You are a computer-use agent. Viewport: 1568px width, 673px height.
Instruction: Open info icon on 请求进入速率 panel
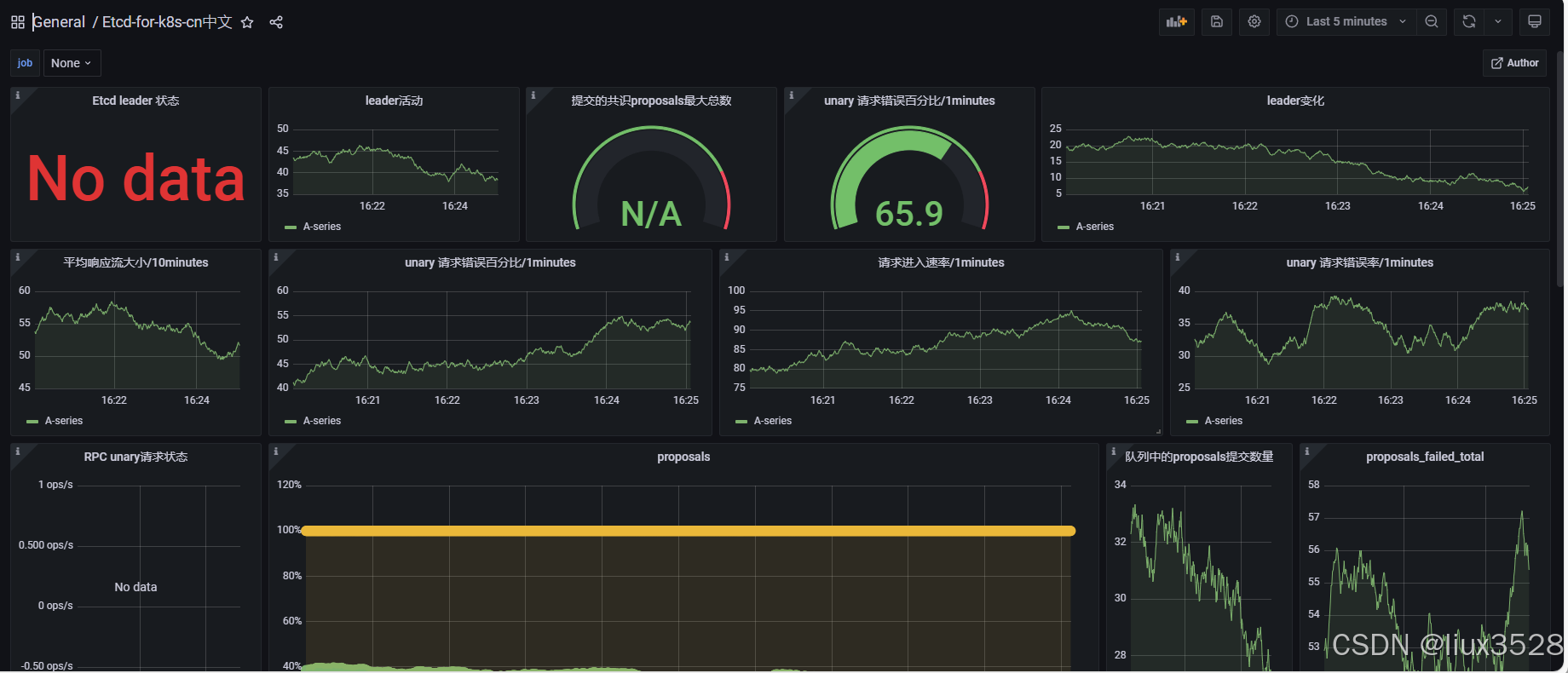[x=727, y=257]
